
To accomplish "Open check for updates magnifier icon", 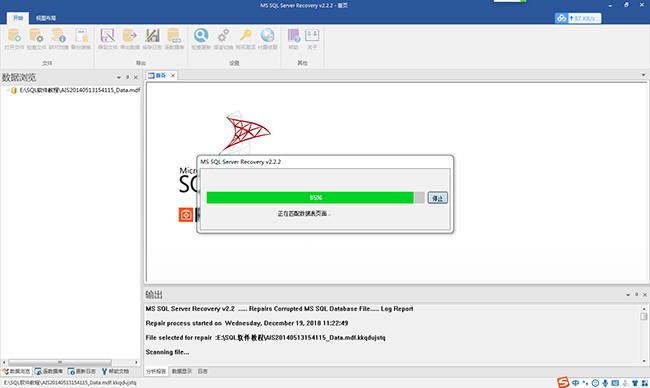I will pos(201,36).
